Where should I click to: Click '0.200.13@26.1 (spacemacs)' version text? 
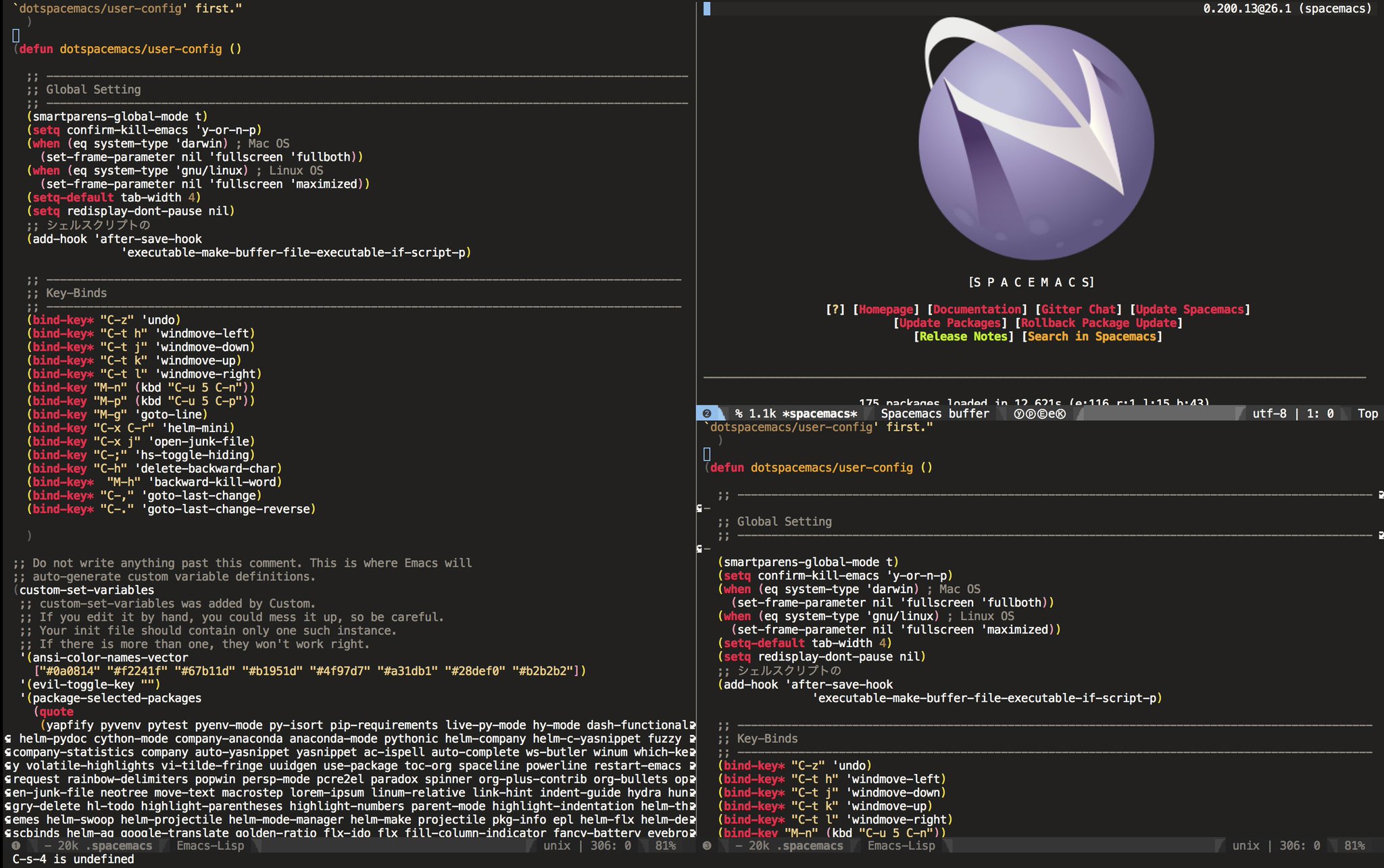pos(1287,8)
